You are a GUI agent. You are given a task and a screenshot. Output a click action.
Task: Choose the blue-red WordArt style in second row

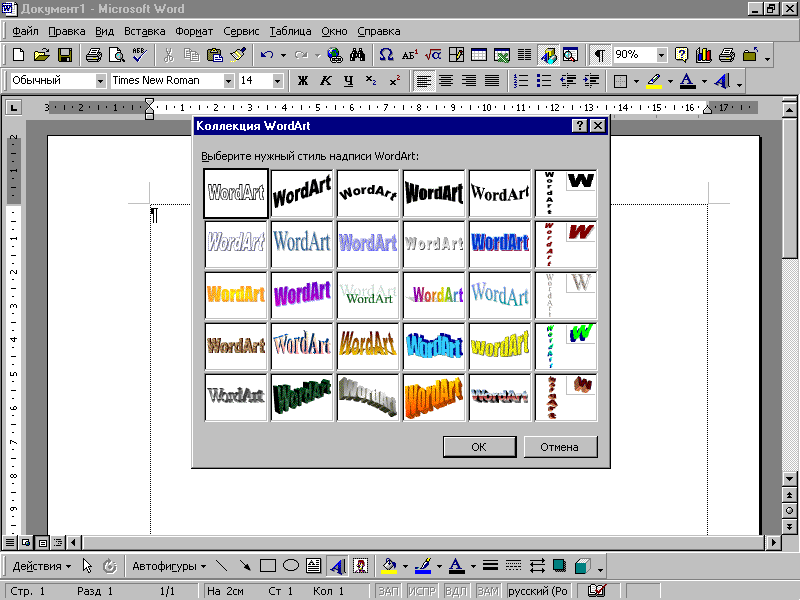499,244
